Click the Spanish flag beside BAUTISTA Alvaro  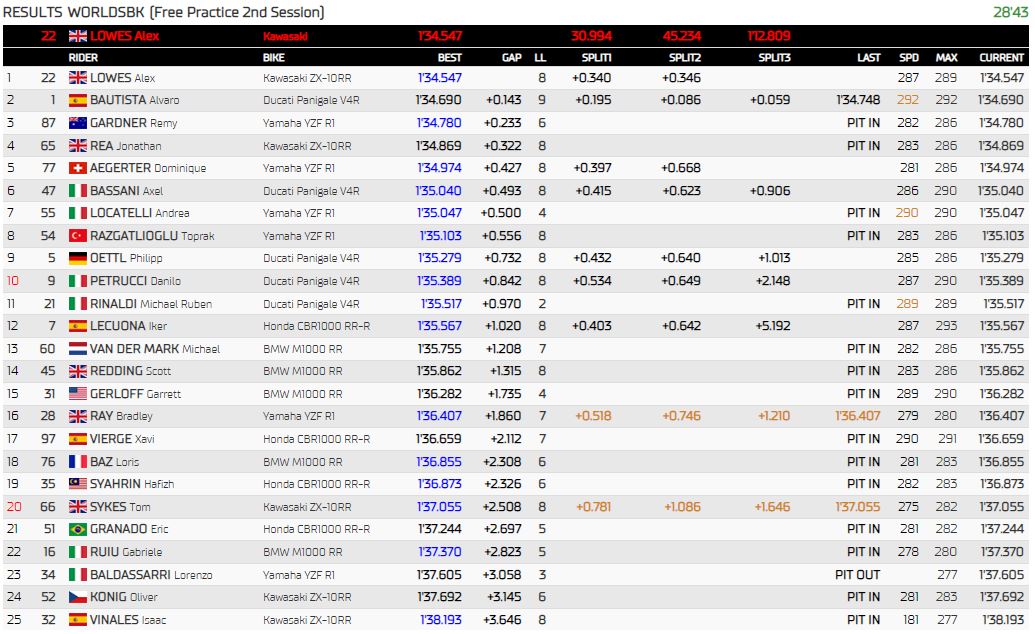point(78,100)
